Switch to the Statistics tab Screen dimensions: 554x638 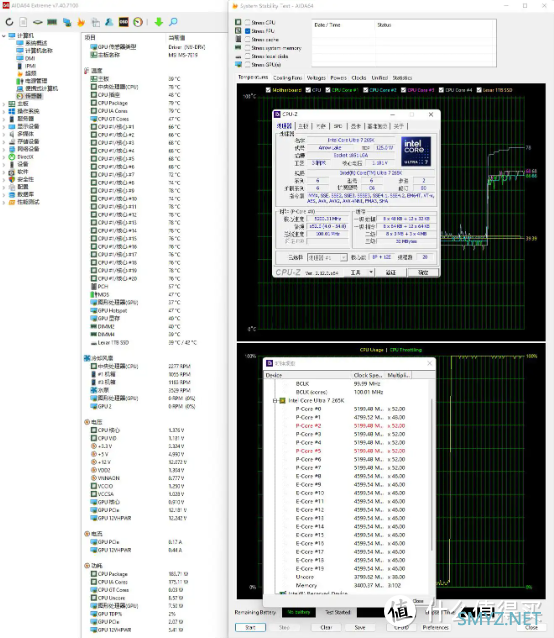tap(402, 78)
